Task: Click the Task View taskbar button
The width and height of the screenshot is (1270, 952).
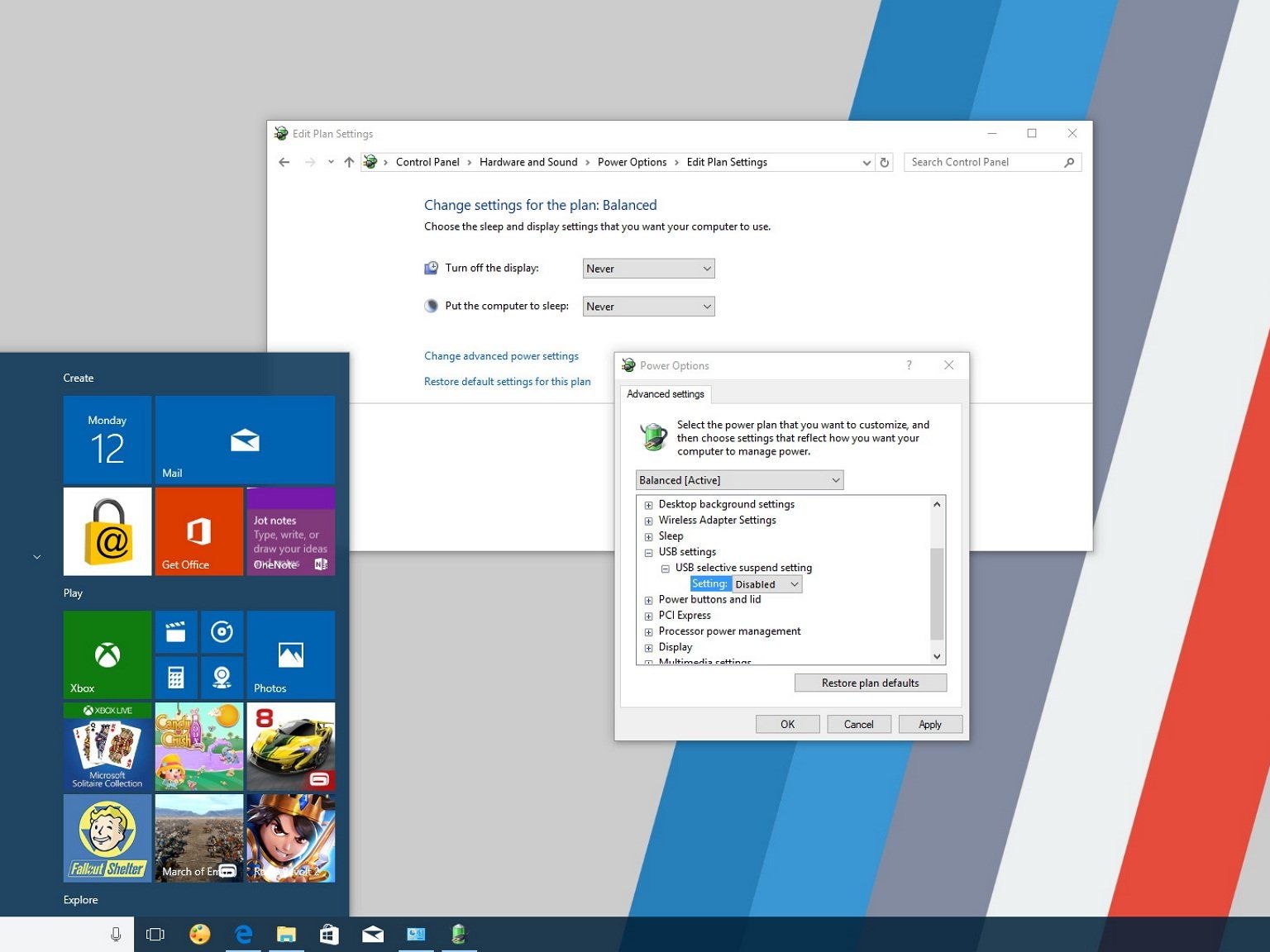Action: click(x=155, y=934)
